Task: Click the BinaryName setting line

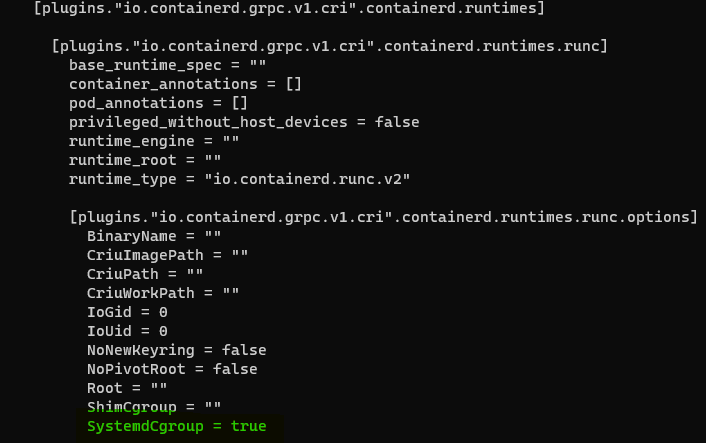Action: click(154, 236)
